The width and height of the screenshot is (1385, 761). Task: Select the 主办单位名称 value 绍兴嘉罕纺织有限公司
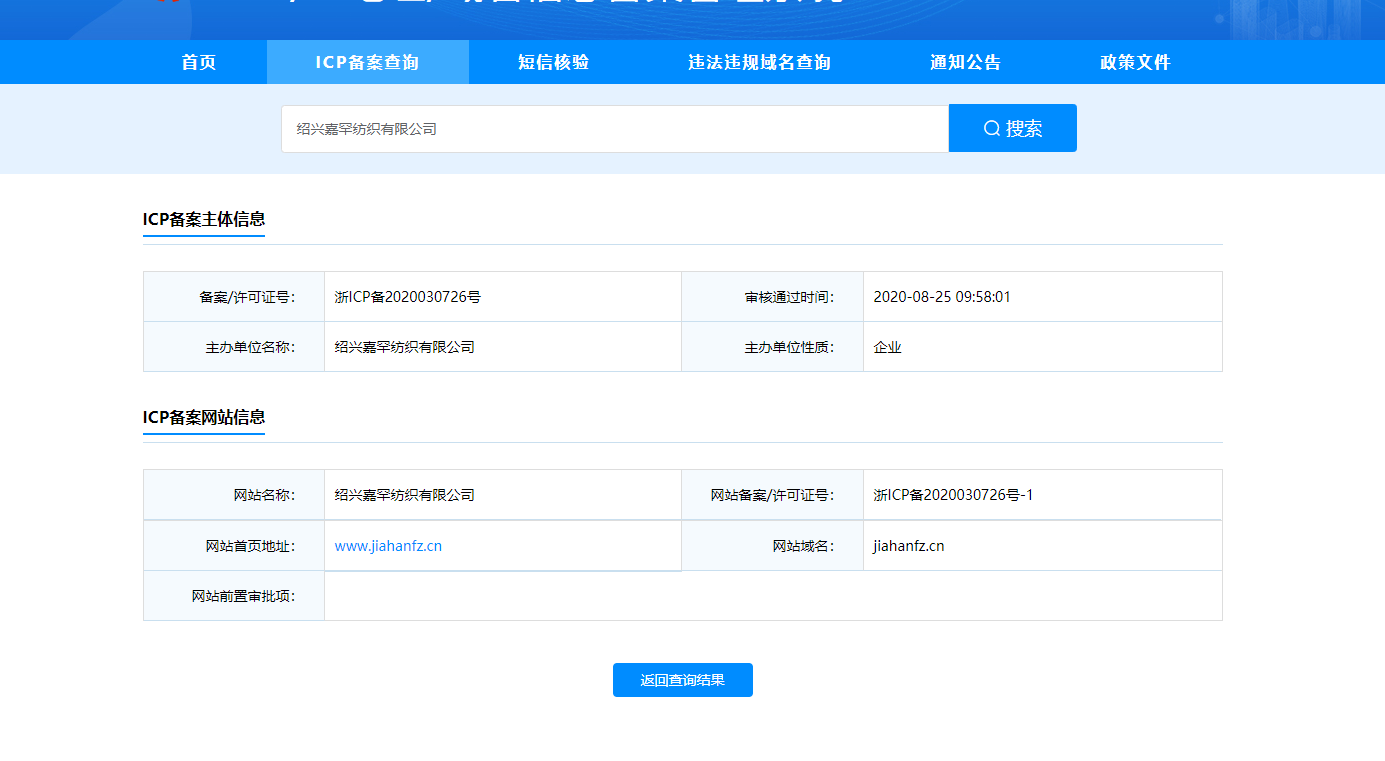click(x=404, y=347)
